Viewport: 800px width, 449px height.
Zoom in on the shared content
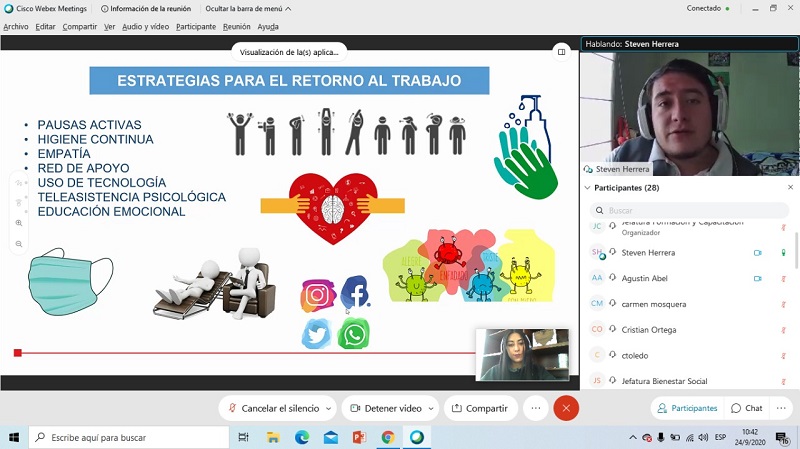pos(18,223)
